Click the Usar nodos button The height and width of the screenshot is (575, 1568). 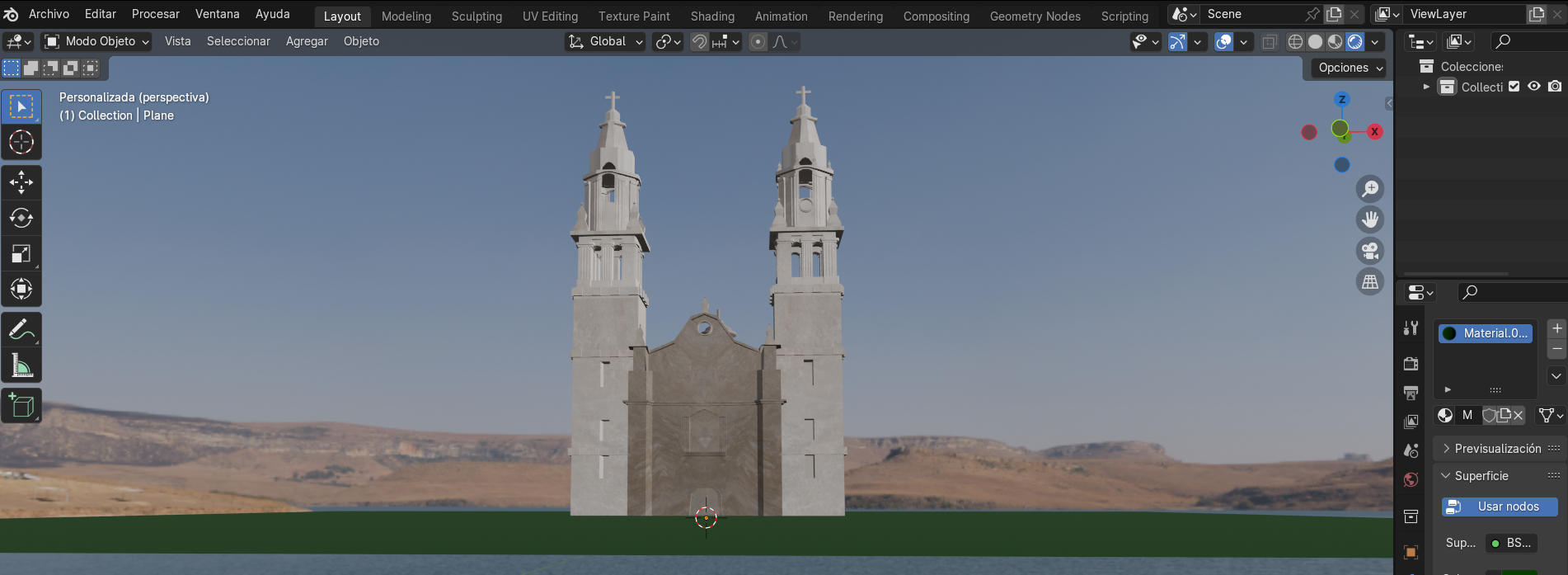tap(1499, 507)
